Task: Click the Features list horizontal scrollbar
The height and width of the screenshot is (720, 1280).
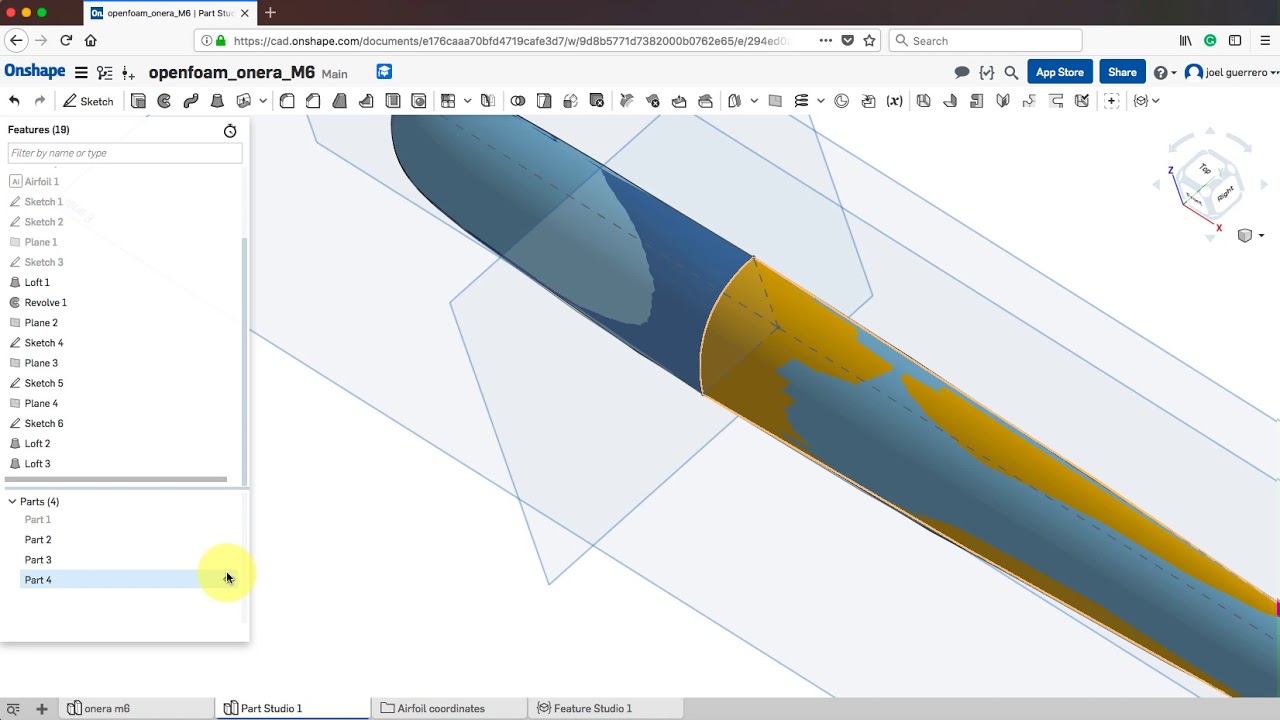Action: pos(116,479)
